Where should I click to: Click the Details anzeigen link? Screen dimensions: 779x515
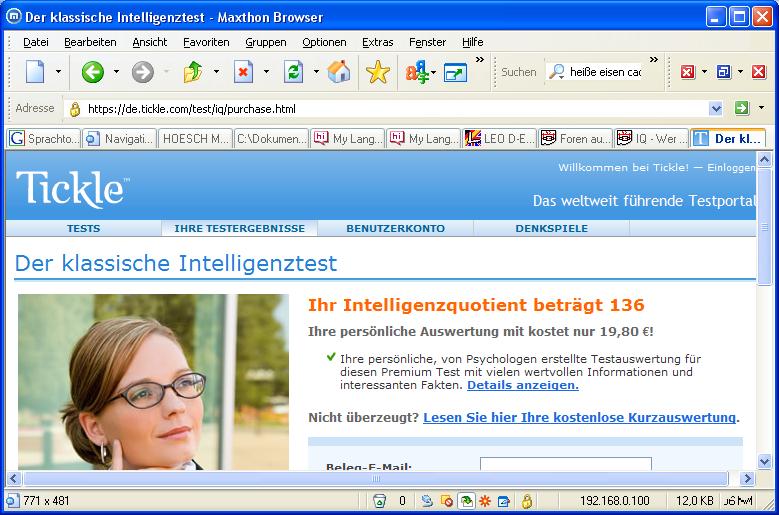click(523, 385)
